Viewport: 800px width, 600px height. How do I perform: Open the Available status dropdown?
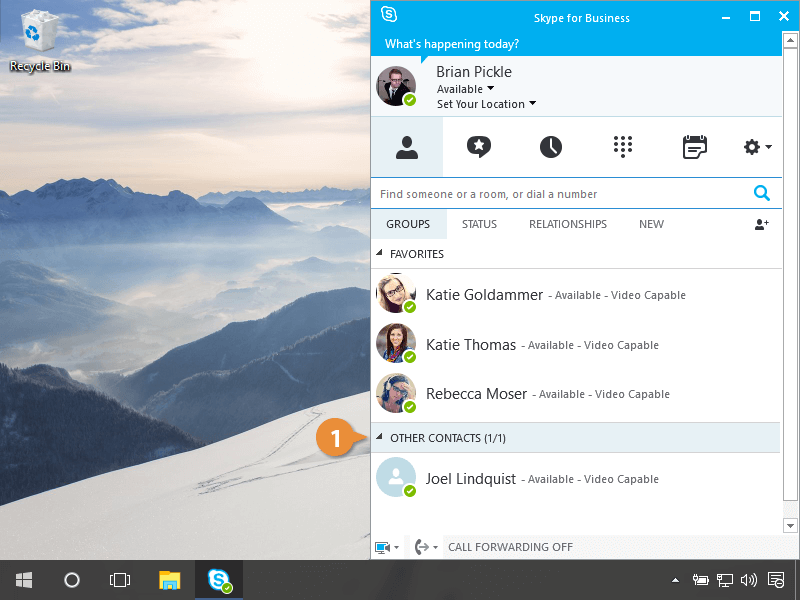466,89
